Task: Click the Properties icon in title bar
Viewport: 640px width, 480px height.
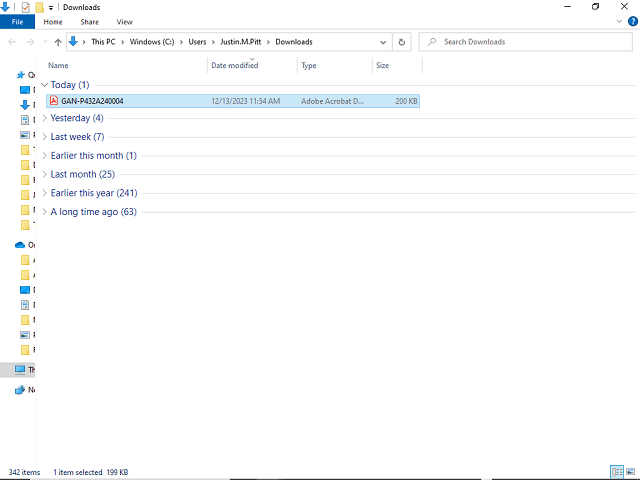Action: (26, 7)
